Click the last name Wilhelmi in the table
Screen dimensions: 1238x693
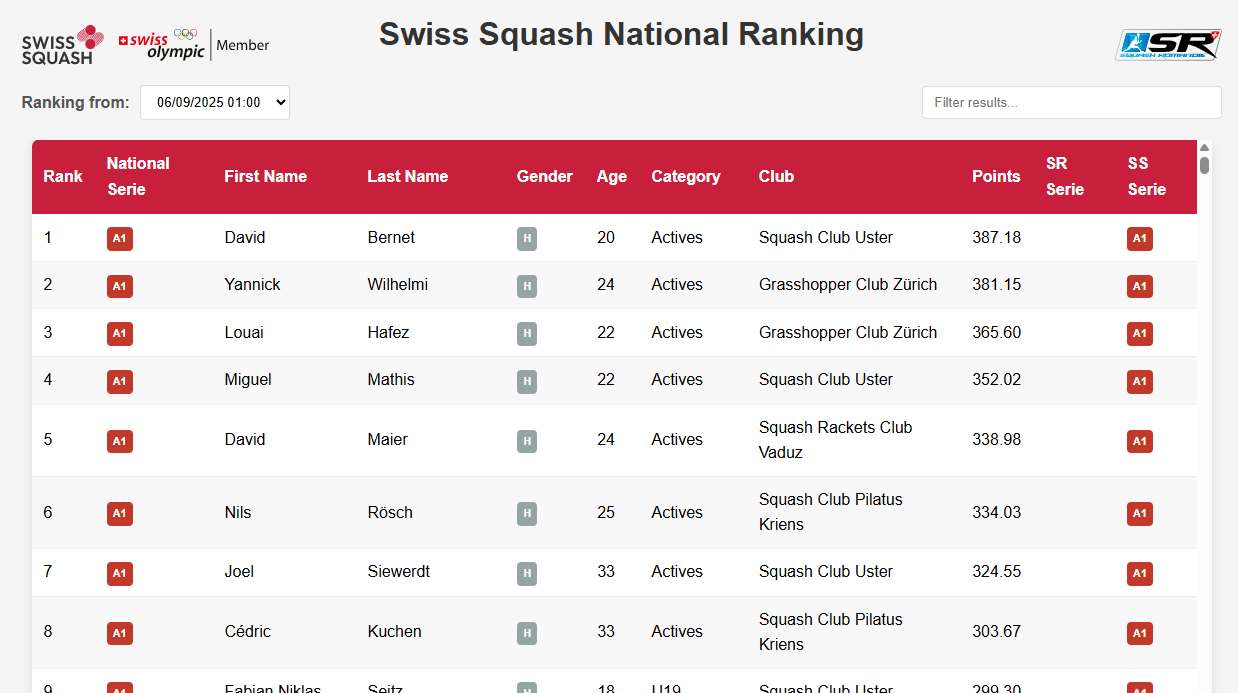pyautogui.click(x=397, y=285)
